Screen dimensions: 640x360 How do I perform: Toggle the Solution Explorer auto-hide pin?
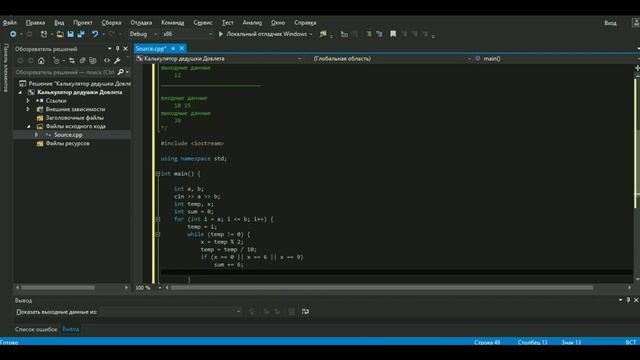tap(118, 49)
